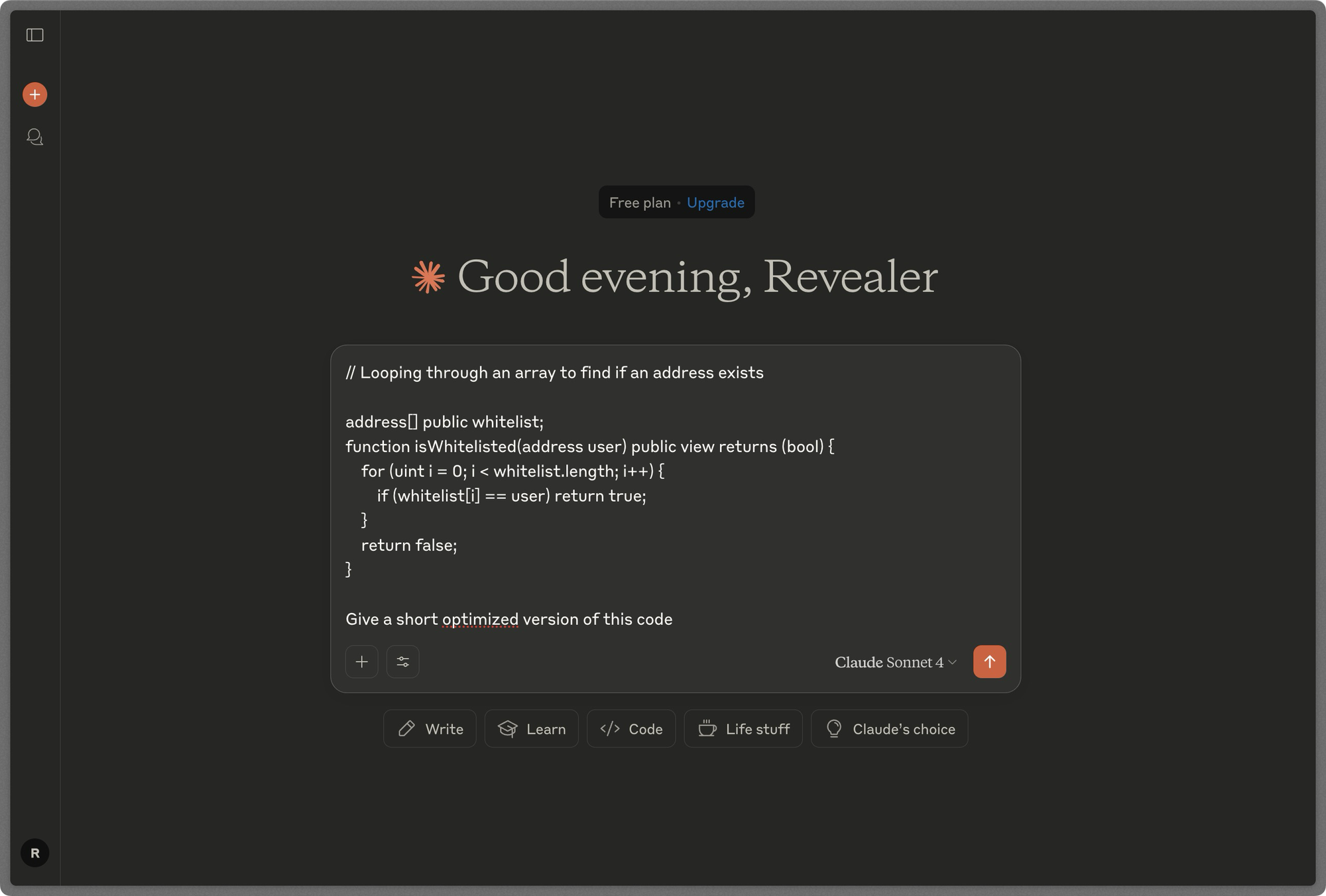
Task: Open the user profile avatar R
Action: (x=35, y=853)
